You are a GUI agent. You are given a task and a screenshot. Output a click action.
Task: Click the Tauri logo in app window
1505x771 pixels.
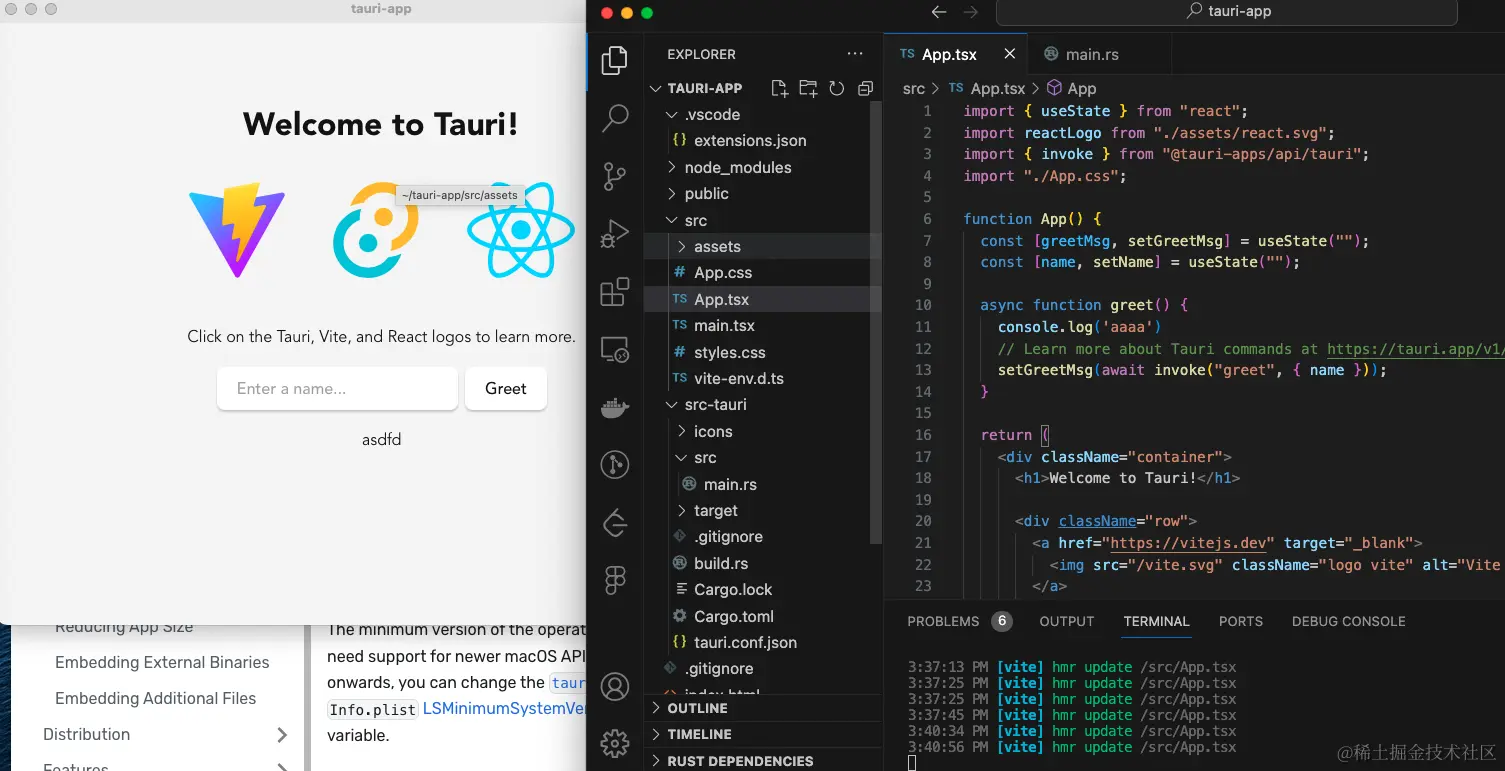(375, 229)
